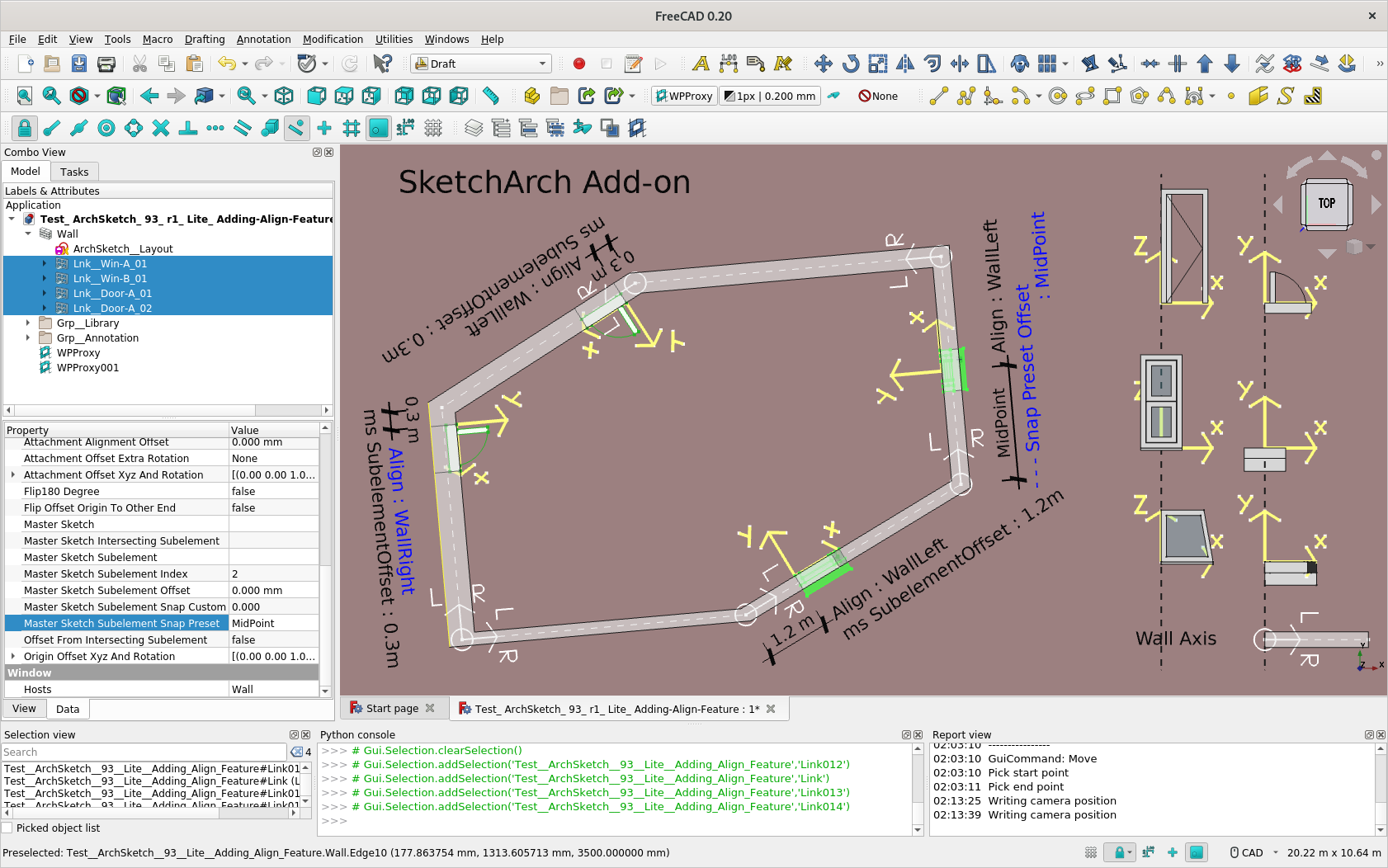The image size is (1388, 868).
Task: Open the Utilities menu
Action: (394, 40)
